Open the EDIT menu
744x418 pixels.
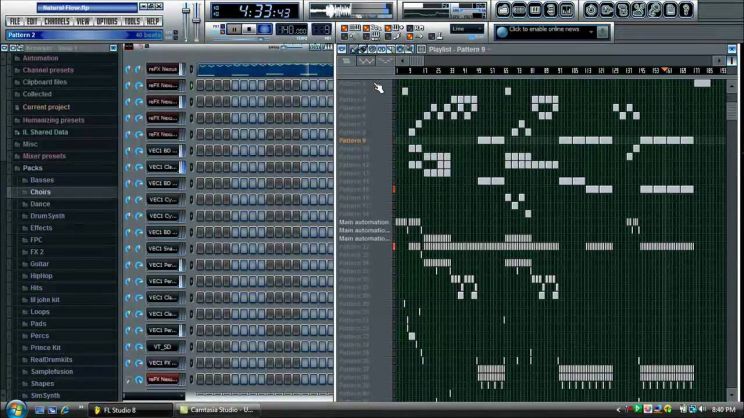pyautogui.click(x=32, y=21)
